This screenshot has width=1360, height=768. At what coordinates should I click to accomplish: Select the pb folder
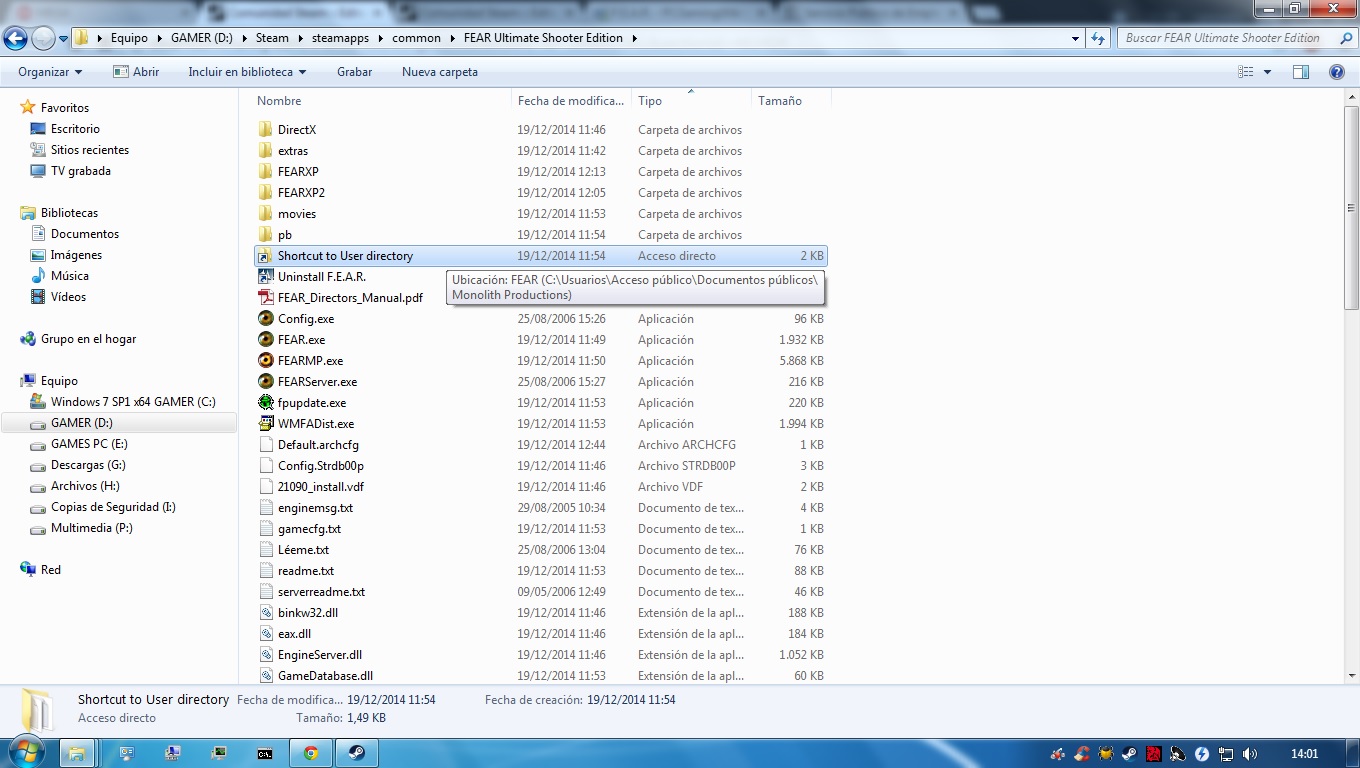point(285,235)
